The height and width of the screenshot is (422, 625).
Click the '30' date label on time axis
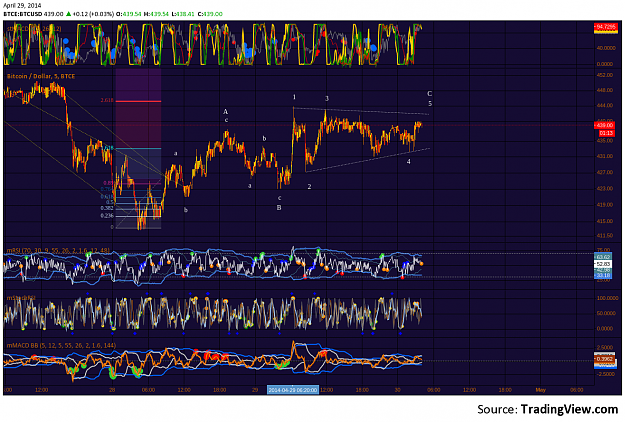tap(398, 390)
